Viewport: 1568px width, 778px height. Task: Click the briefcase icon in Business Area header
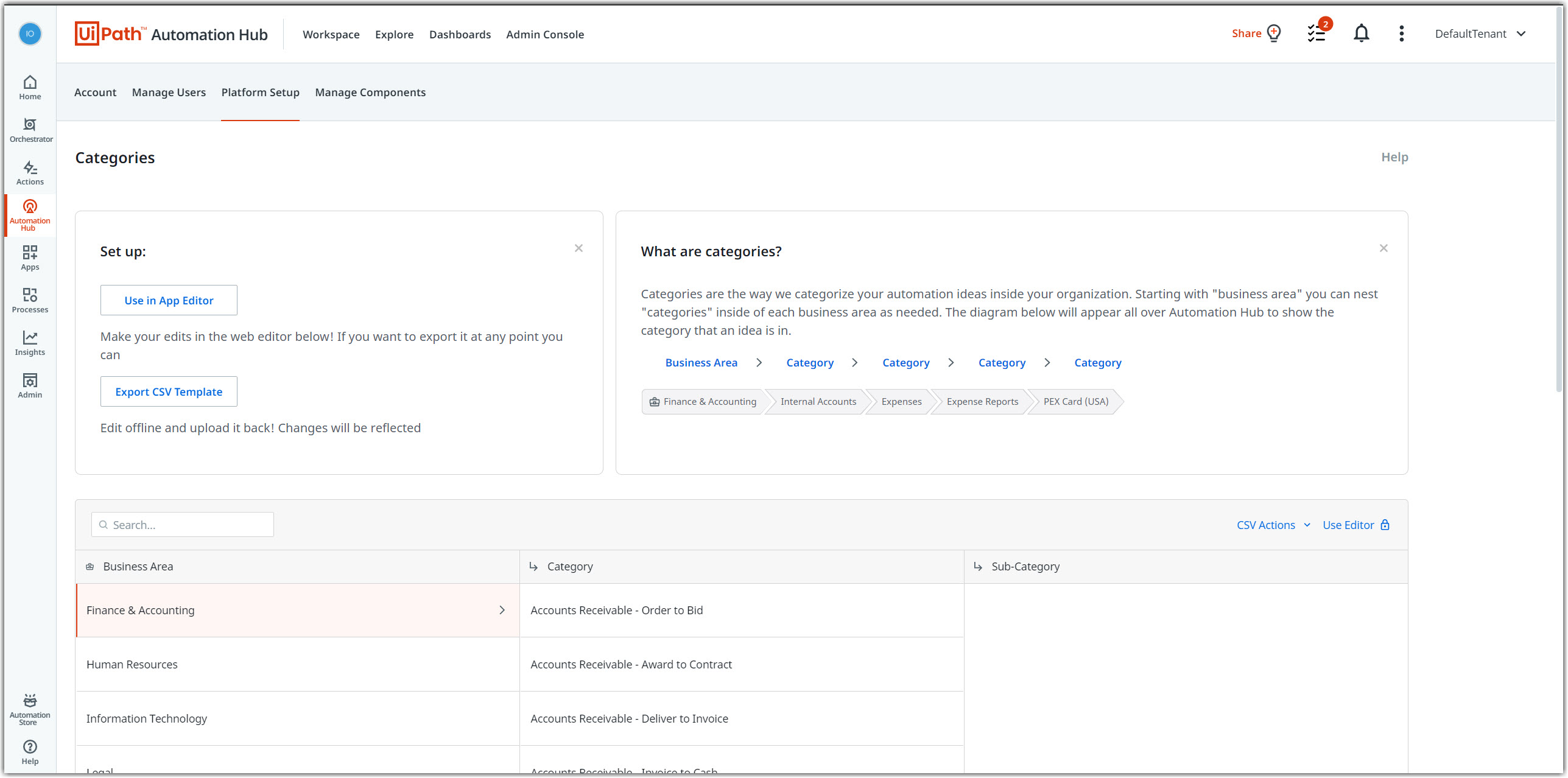(90, 567)
